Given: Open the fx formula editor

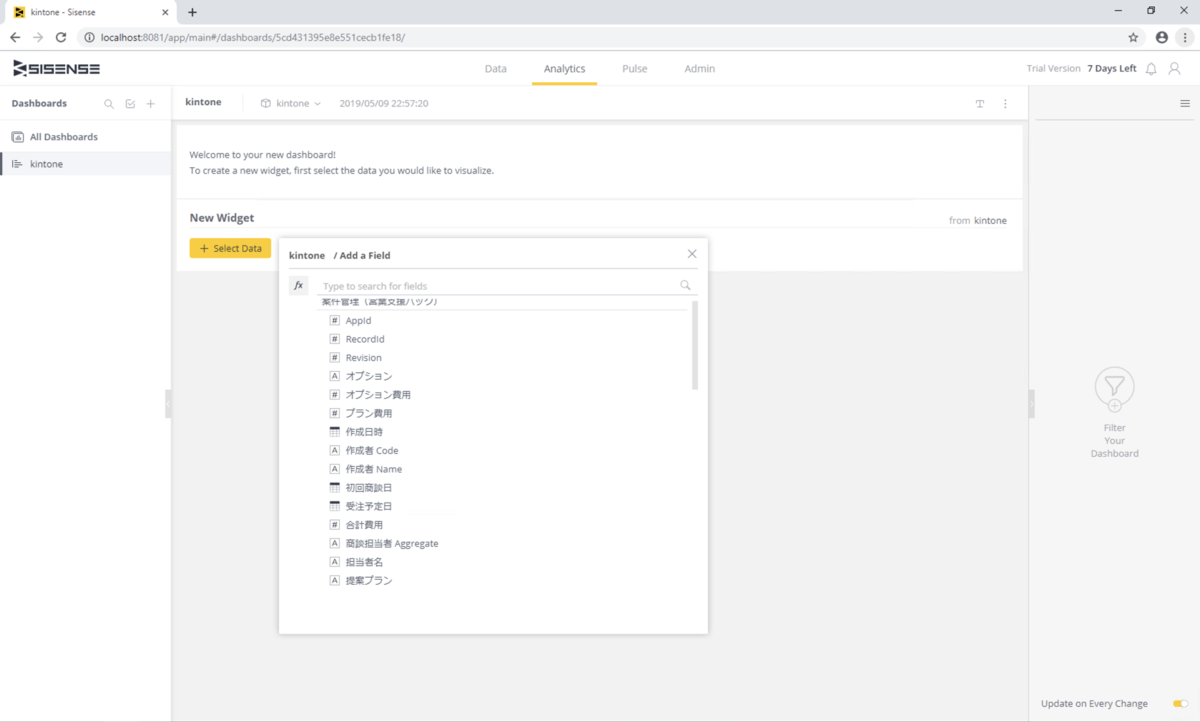Looking at the screenshot, I should point(298,285).
